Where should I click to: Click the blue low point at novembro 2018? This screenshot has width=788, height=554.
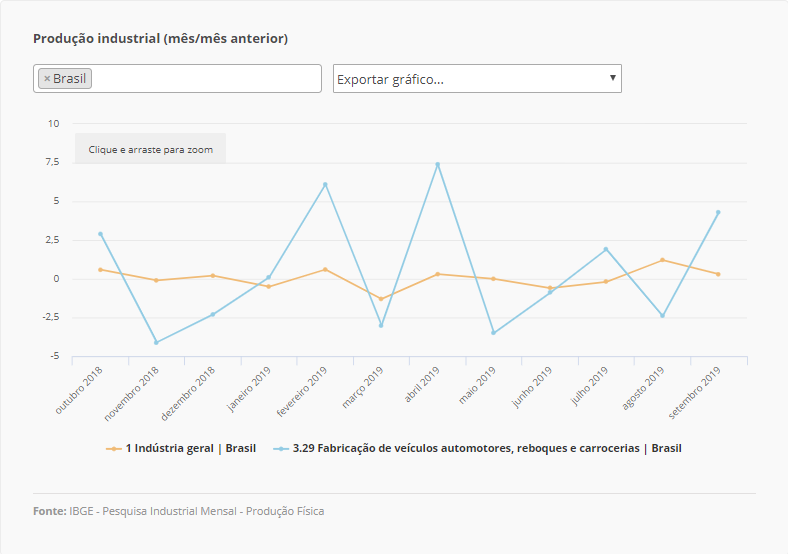tap(156, 342)
